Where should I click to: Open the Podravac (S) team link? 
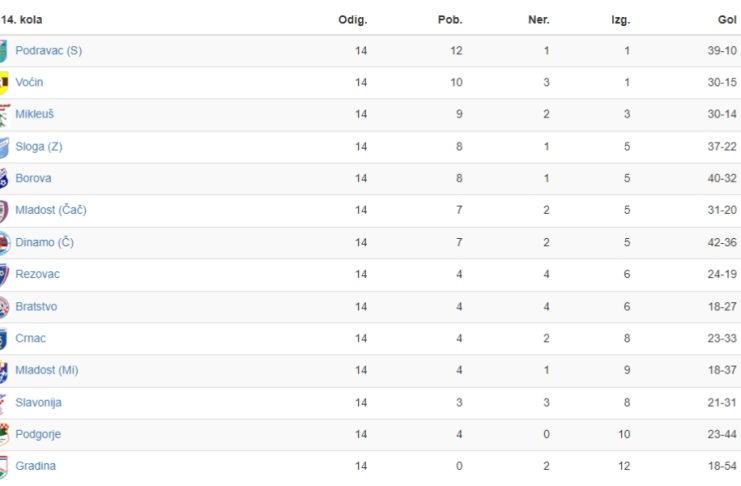coord(49,51)
